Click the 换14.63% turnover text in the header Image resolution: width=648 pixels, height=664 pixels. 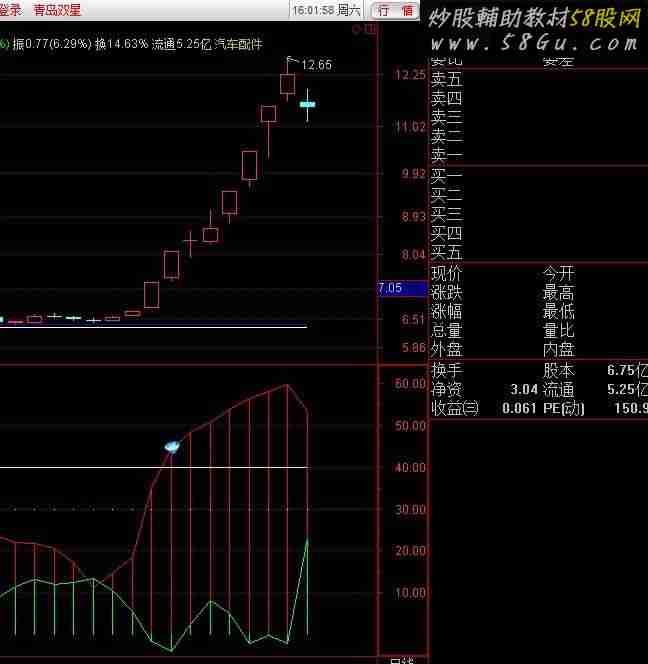[122, 44]
